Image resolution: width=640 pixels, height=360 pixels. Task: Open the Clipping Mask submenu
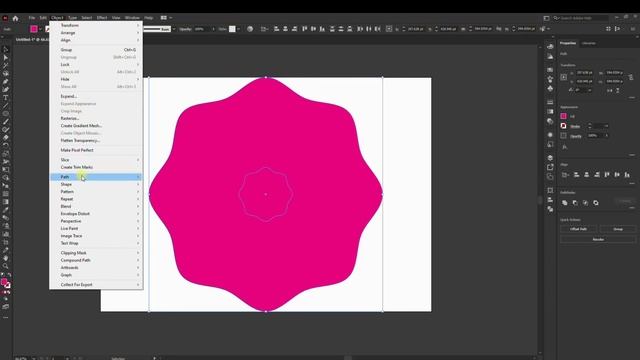(96, 253)
